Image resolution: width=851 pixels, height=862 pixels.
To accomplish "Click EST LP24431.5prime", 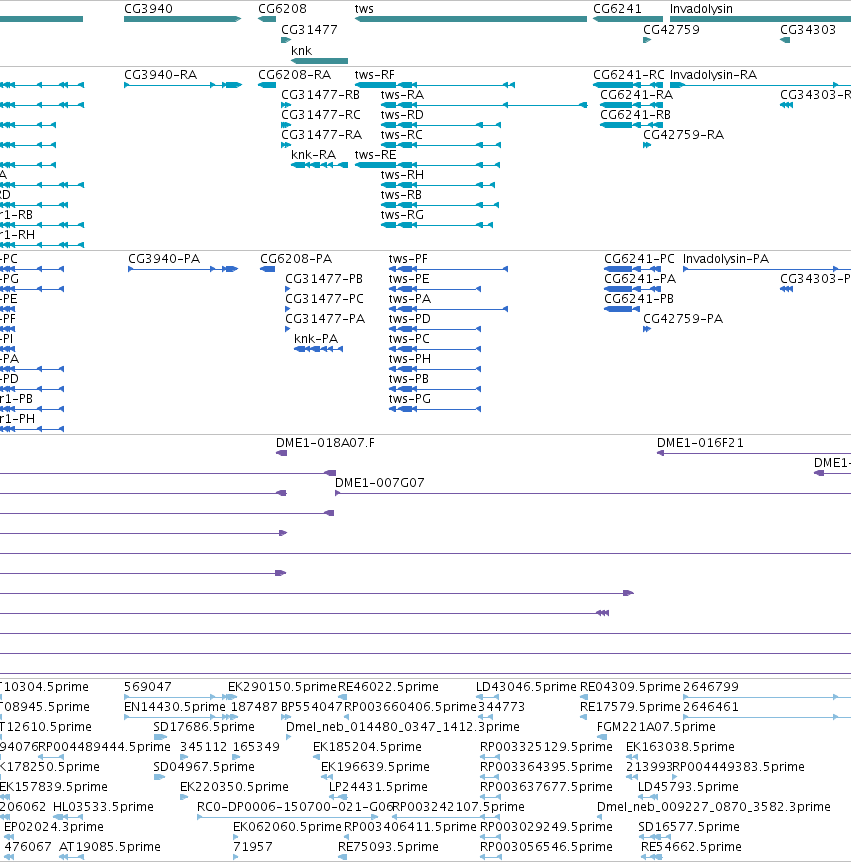I will click(378, 787).
